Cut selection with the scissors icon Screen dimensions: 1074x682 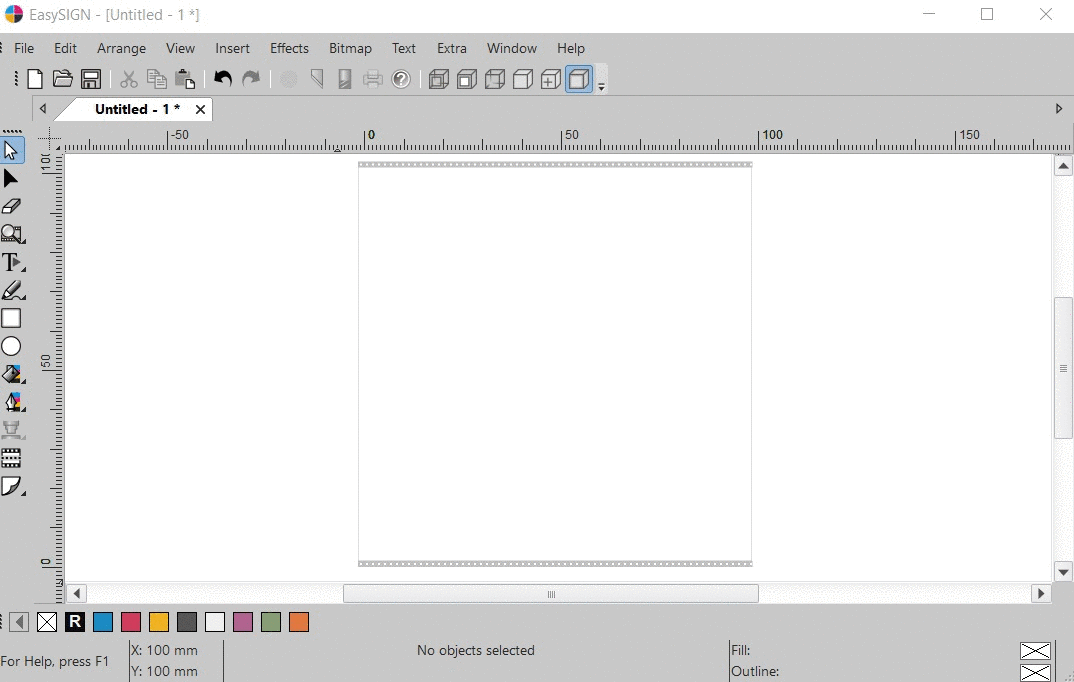(128, 79)
